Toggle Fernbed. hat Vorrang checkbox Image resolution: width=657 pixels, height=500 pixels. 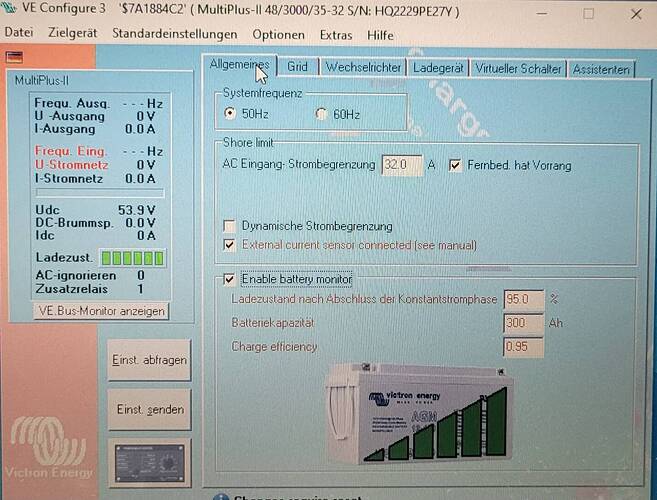coord(455,165)
